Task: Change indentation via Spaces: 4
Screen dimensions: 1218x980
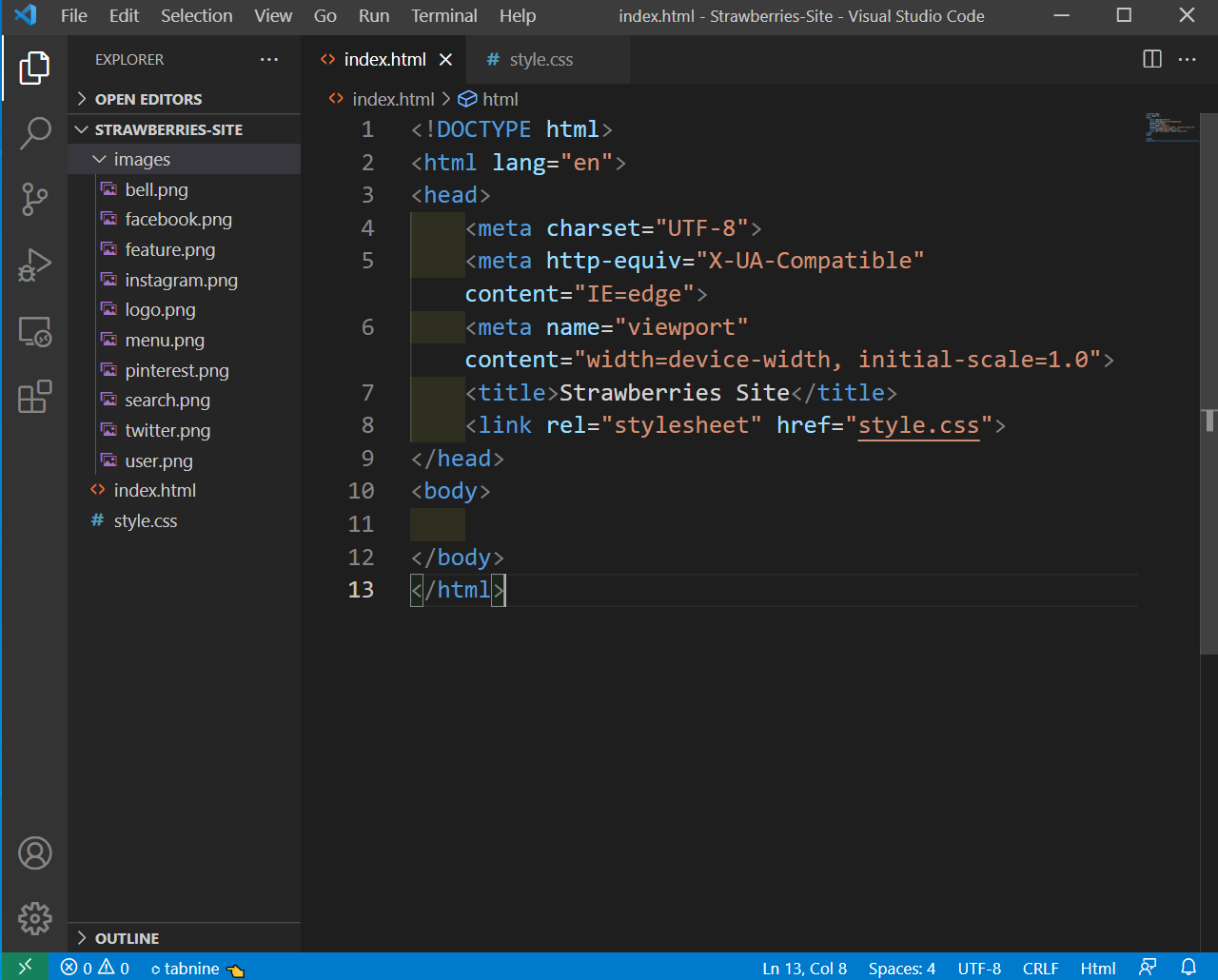Action: tap(901, 968)
